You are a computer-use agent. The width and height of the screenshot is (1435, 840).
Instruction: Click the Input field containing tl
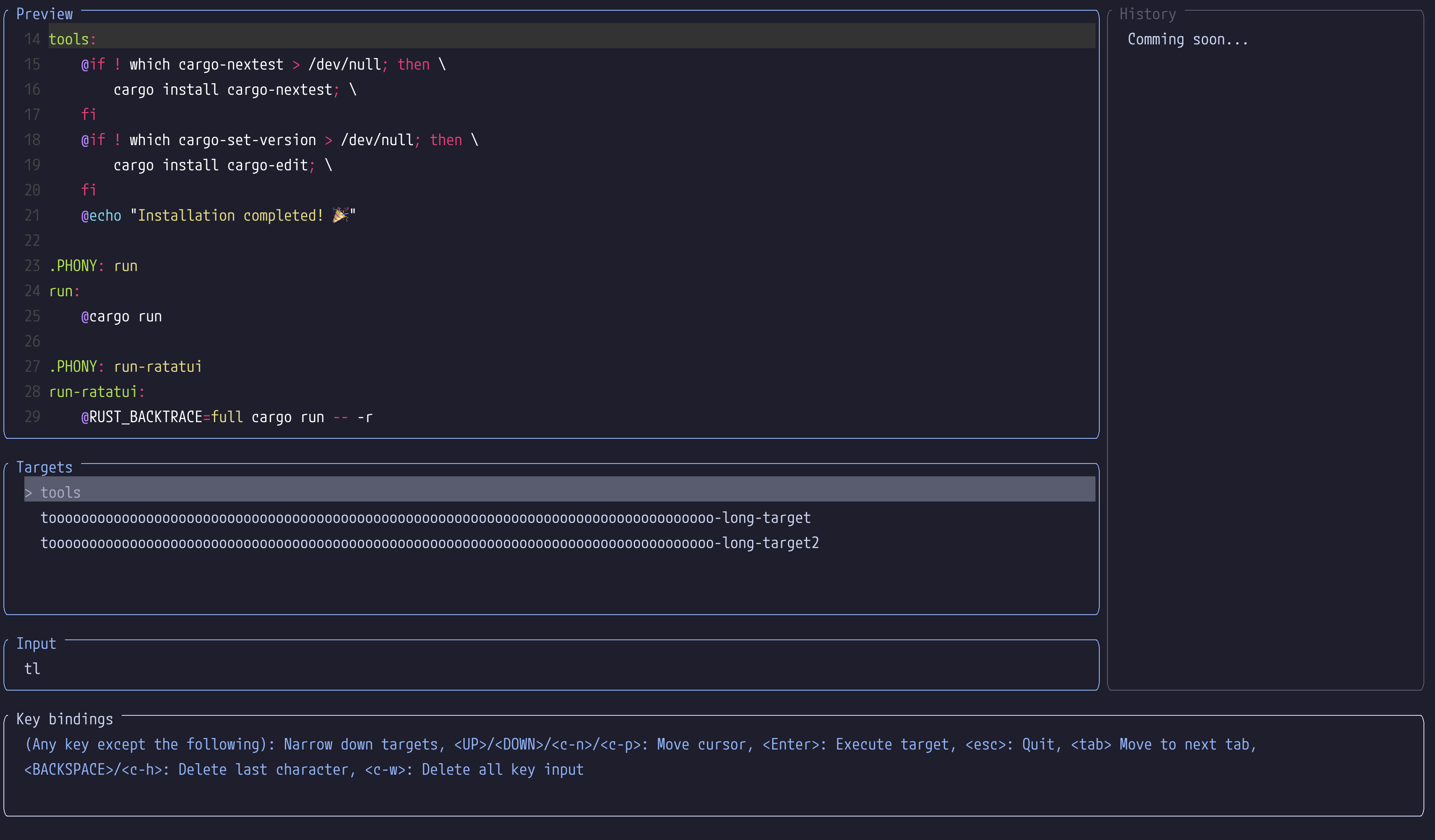click(32, 669)
